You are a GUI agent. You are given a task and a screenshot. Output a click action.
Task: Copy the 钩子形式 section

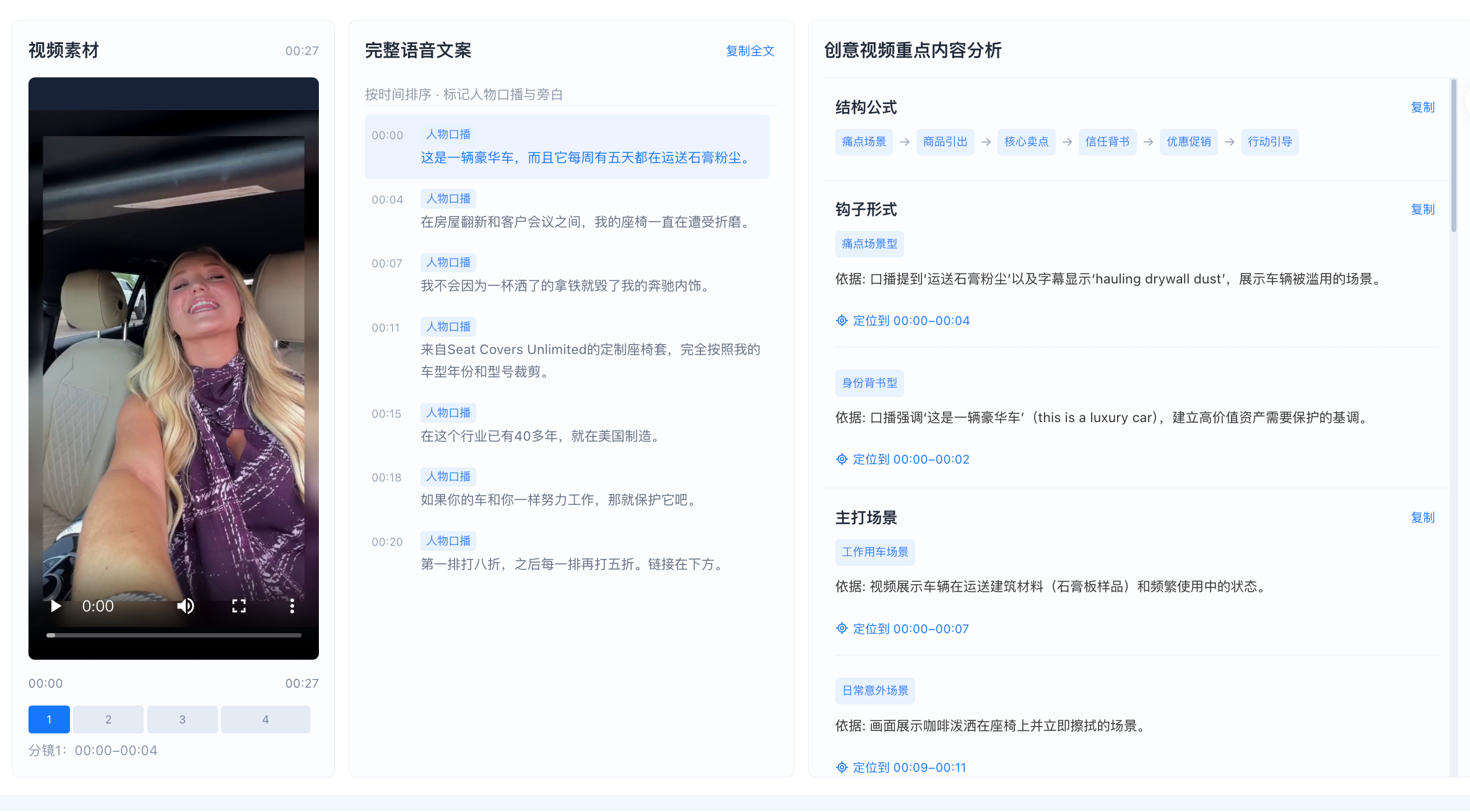tap(1422, 209)
